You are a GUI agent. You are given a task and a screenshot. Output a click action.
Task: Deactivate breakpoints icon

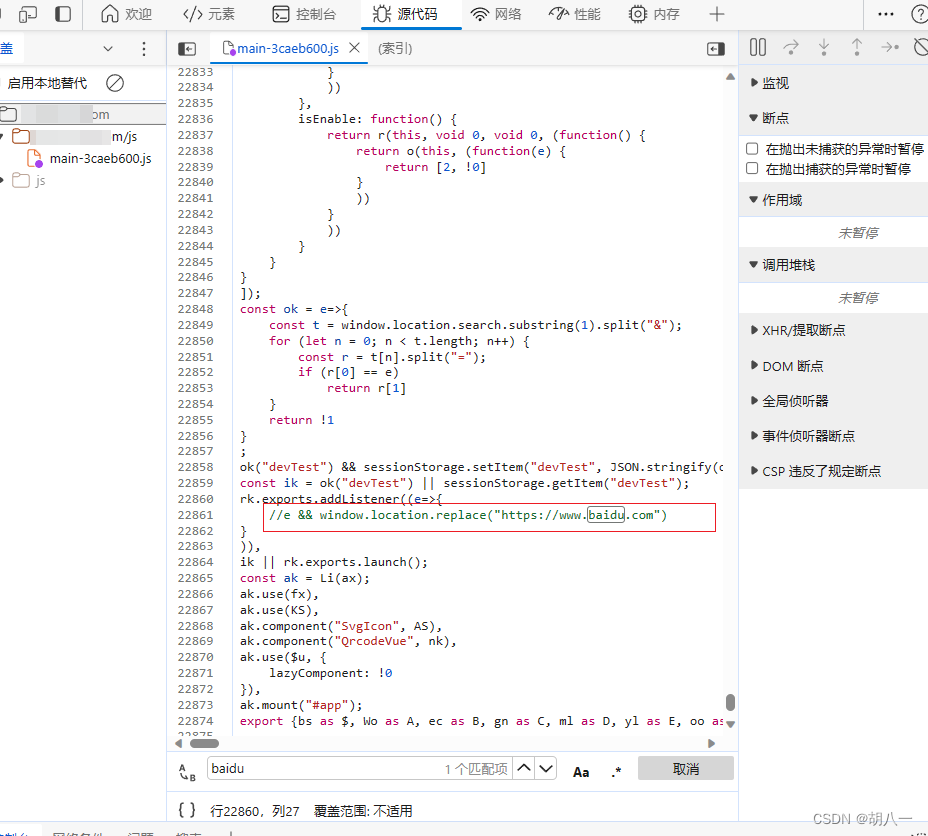click(921, 47)
